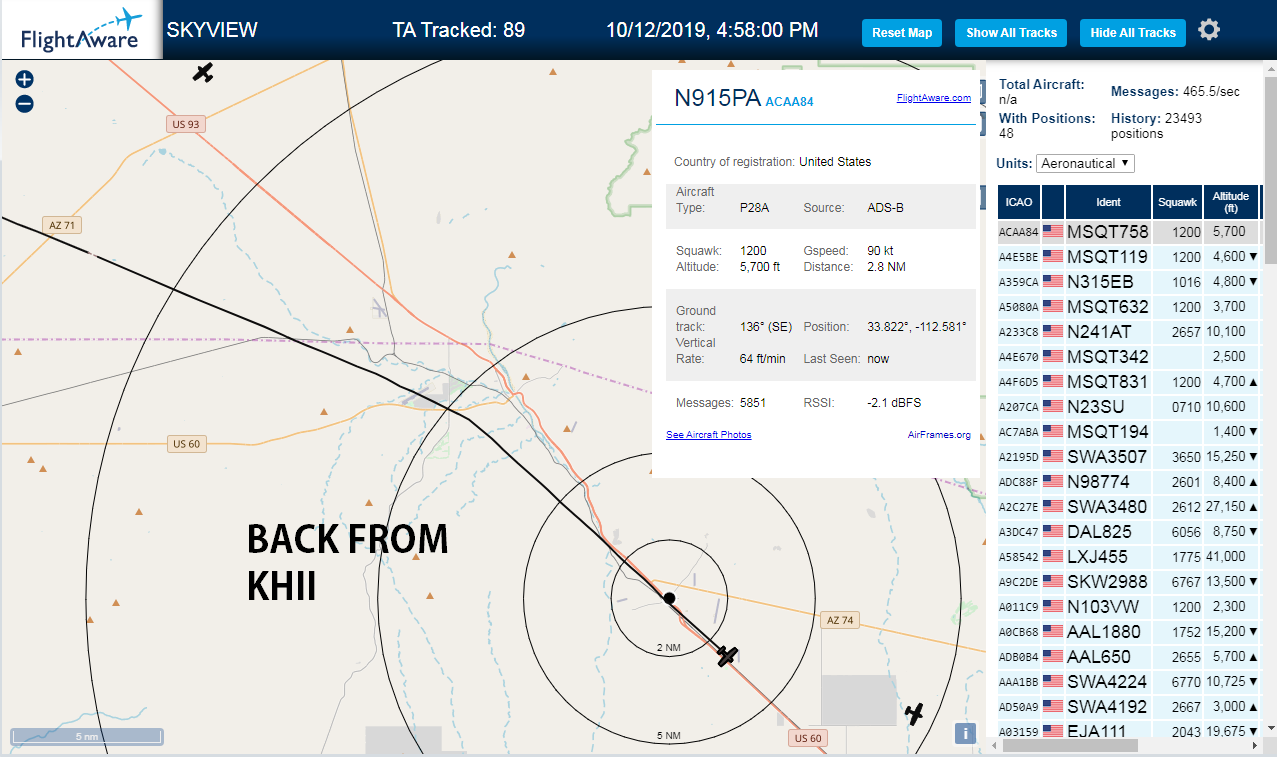Open settings with the gear icon

pyautogui.click(x=1209, y=30)
